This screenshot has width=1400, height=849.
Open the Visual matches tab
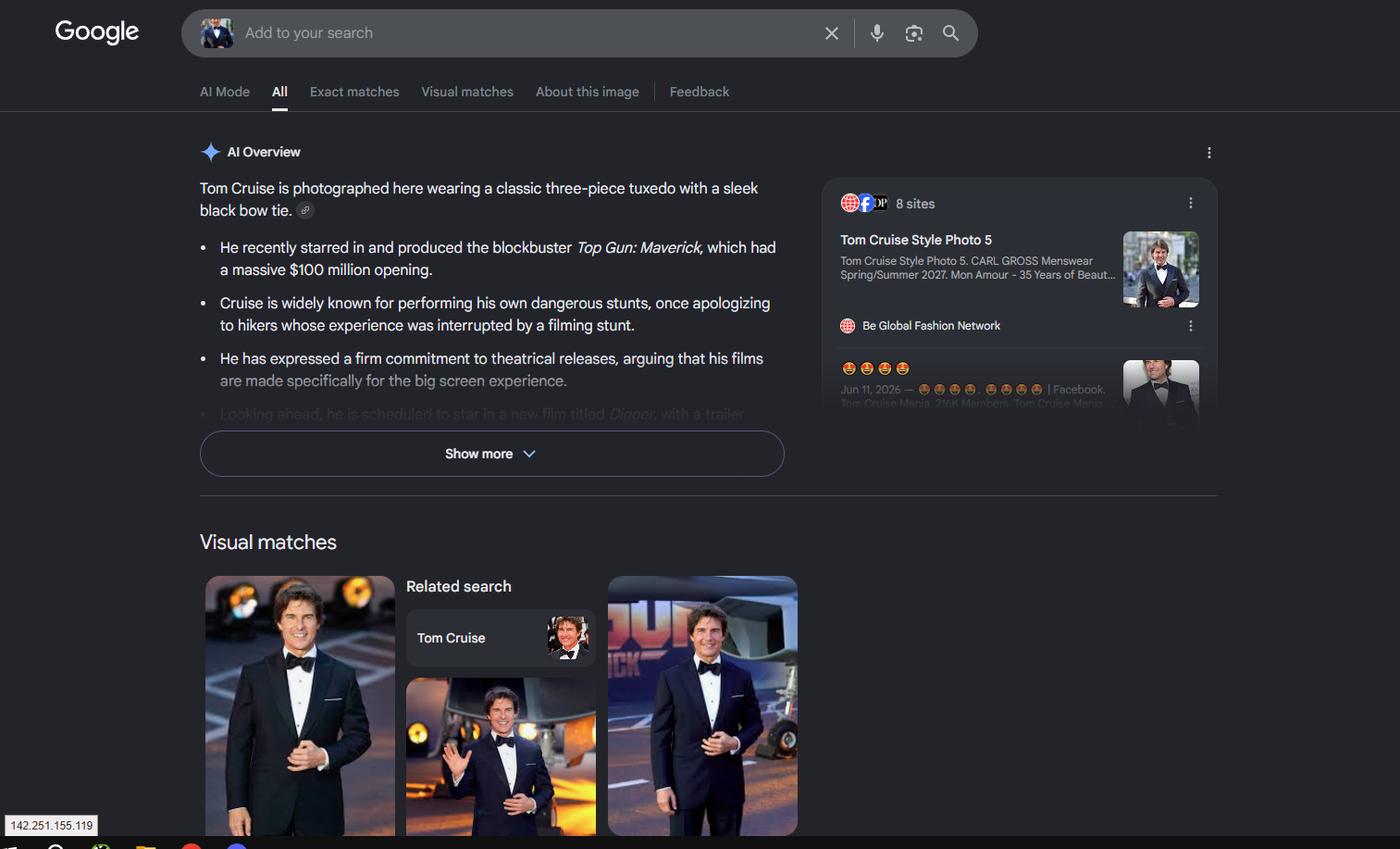click(x=467, y=92)
